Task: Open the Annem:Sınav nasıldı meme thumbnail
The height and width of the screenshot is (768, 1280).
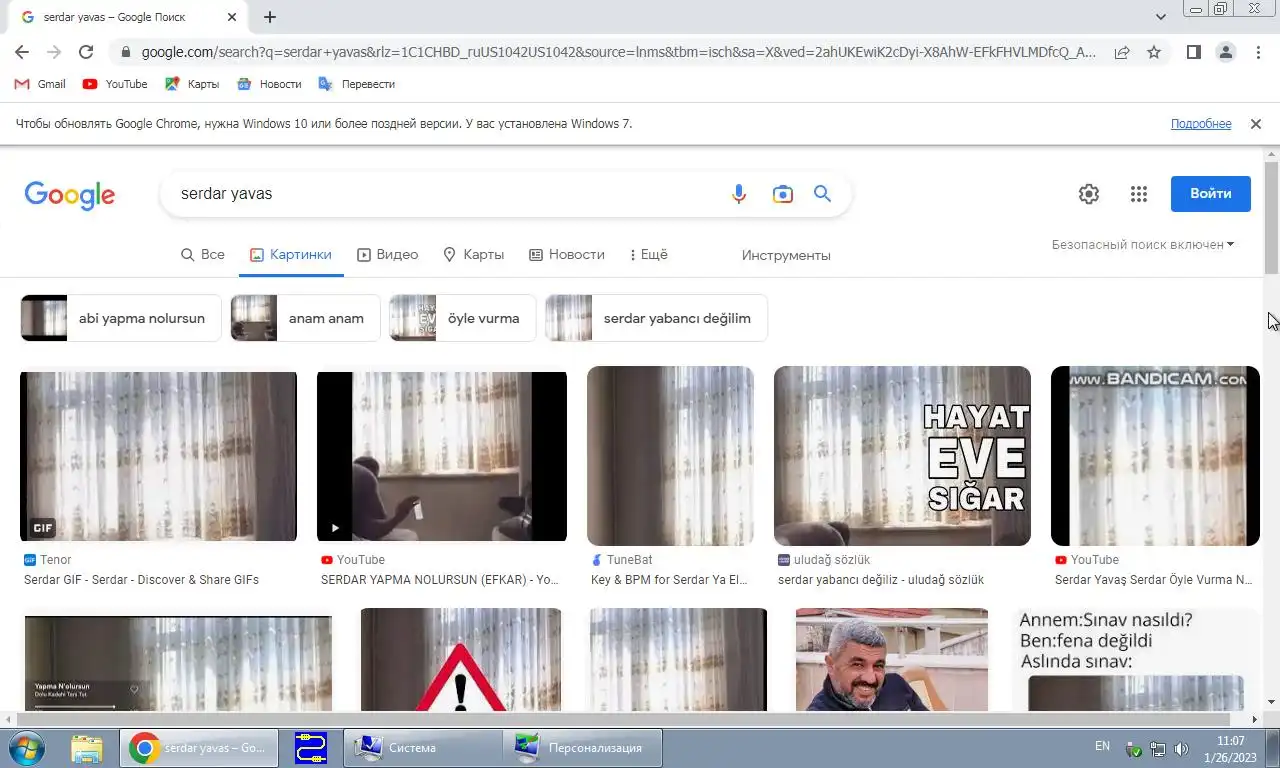Action: point(1135,660)
